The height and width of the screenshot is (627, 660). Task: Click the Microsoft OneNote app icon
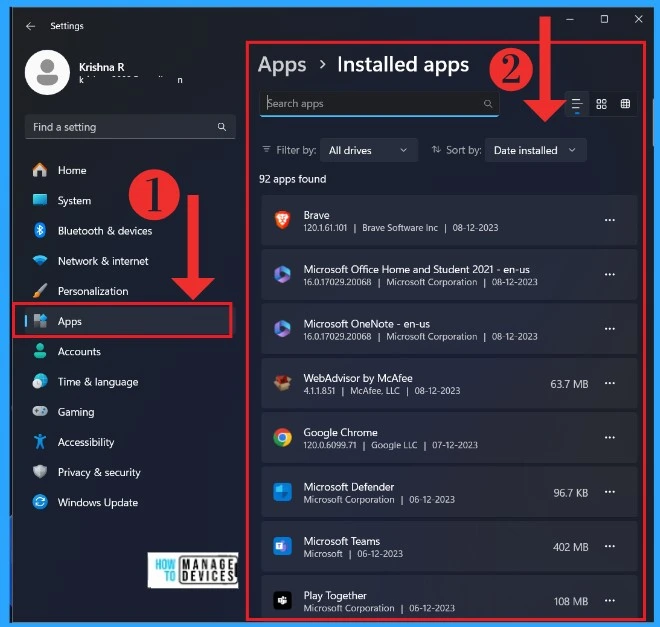point(282,329)
